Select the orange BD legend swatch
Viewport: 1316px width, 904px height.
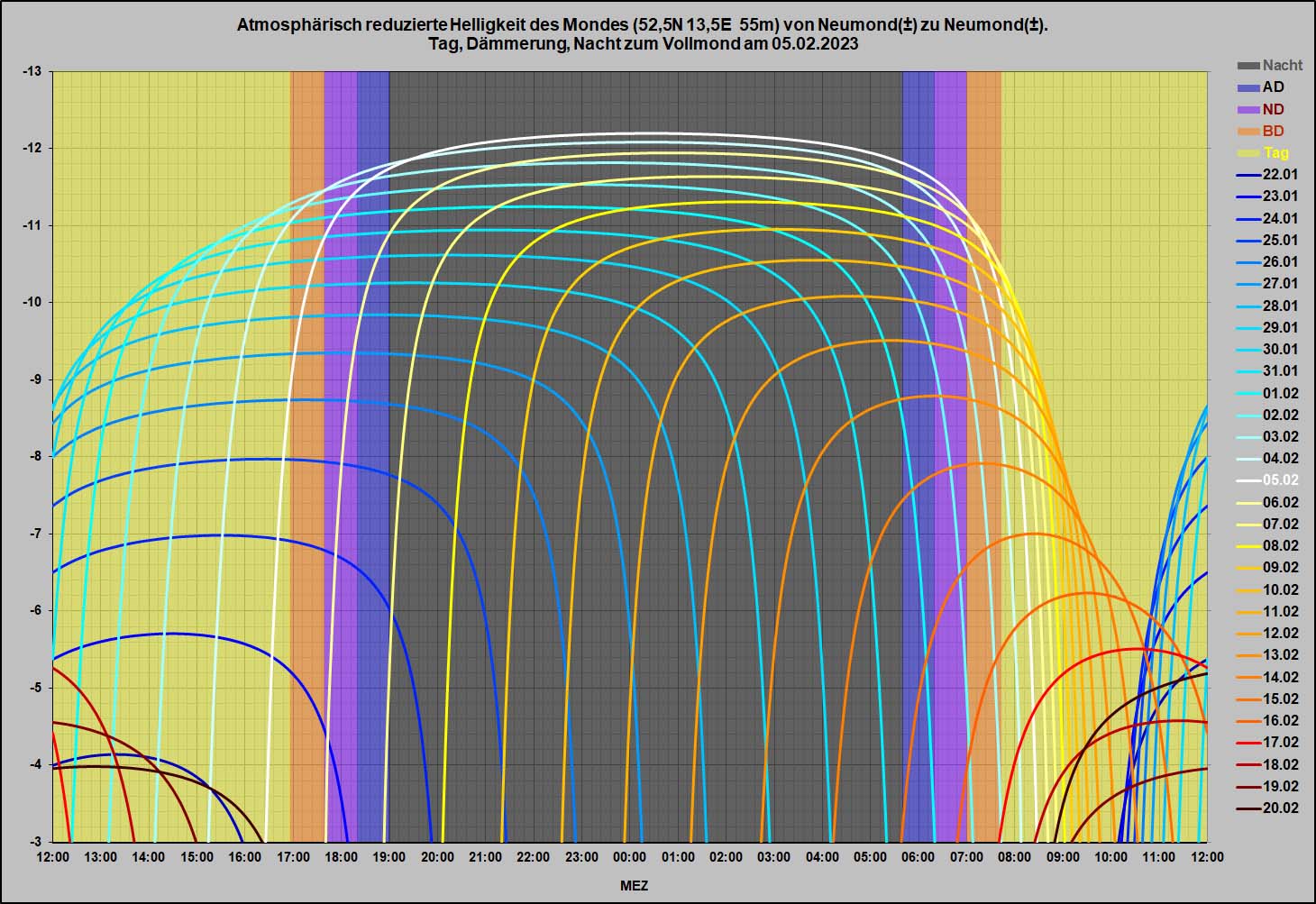(1248, 132)
